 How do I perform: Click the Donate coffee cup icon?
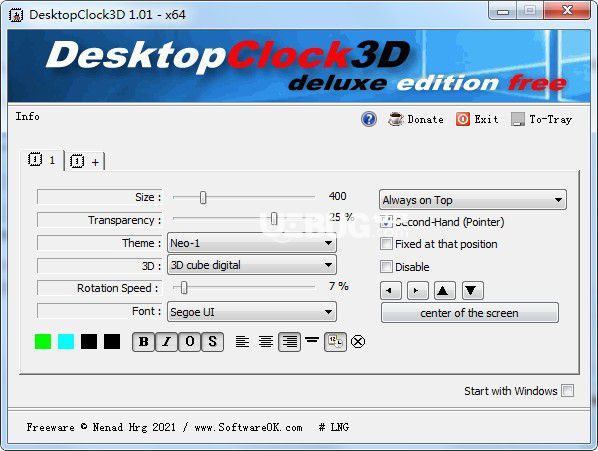pyautogui.click(x=395, y=119)
